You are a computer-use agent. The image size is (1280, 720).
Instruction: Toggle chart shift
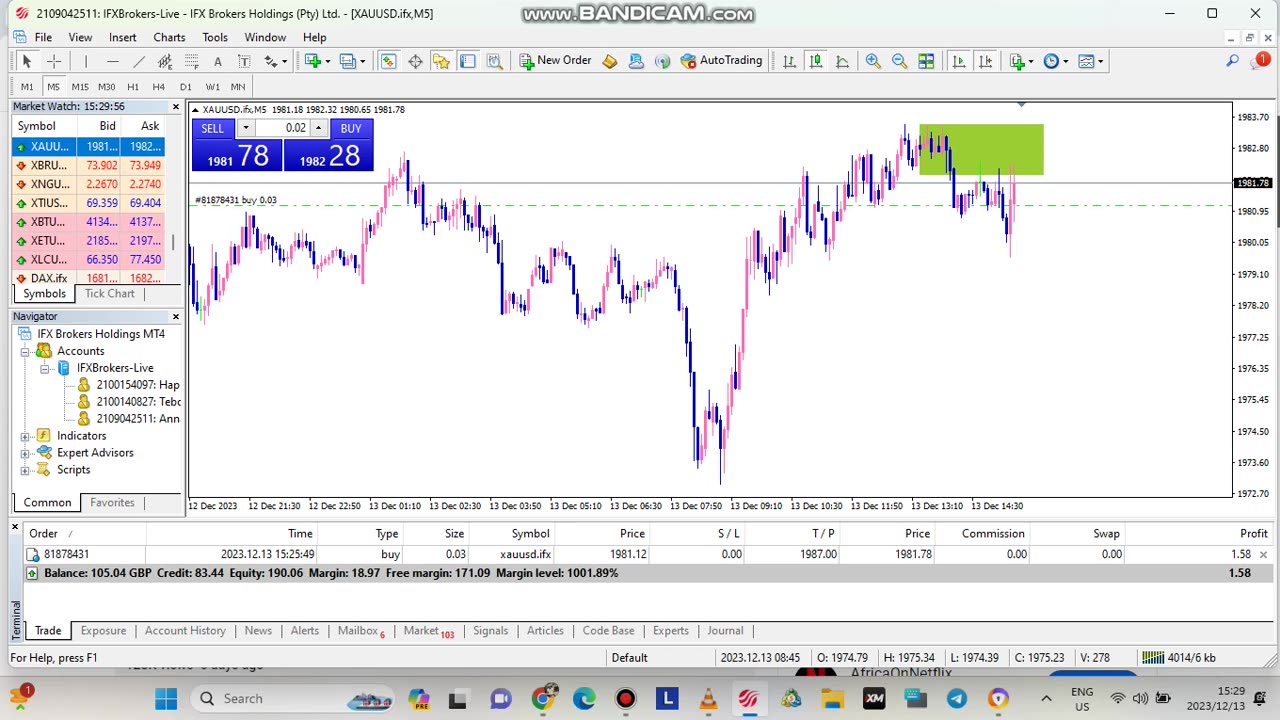985,61
